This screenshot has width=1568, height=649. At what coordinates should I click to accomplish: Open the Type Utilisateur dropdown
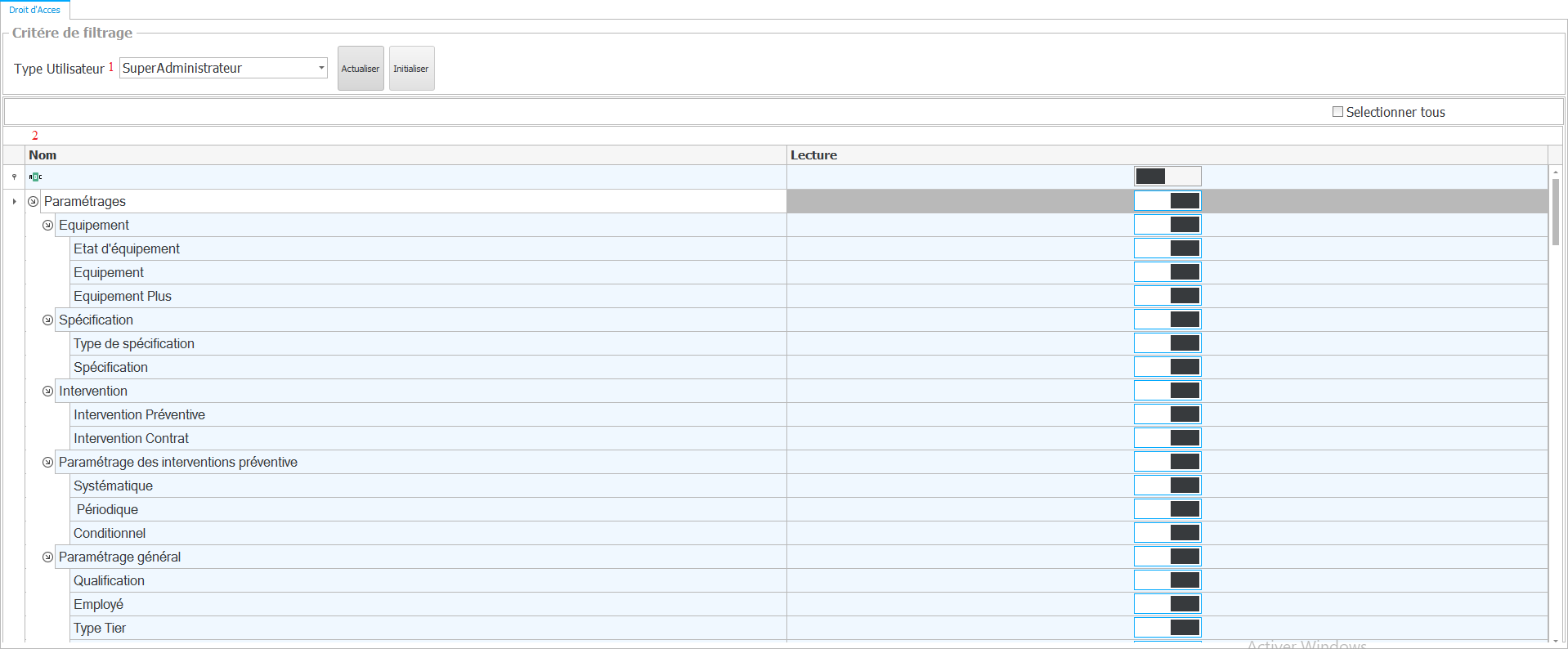(x=321, y=68)
